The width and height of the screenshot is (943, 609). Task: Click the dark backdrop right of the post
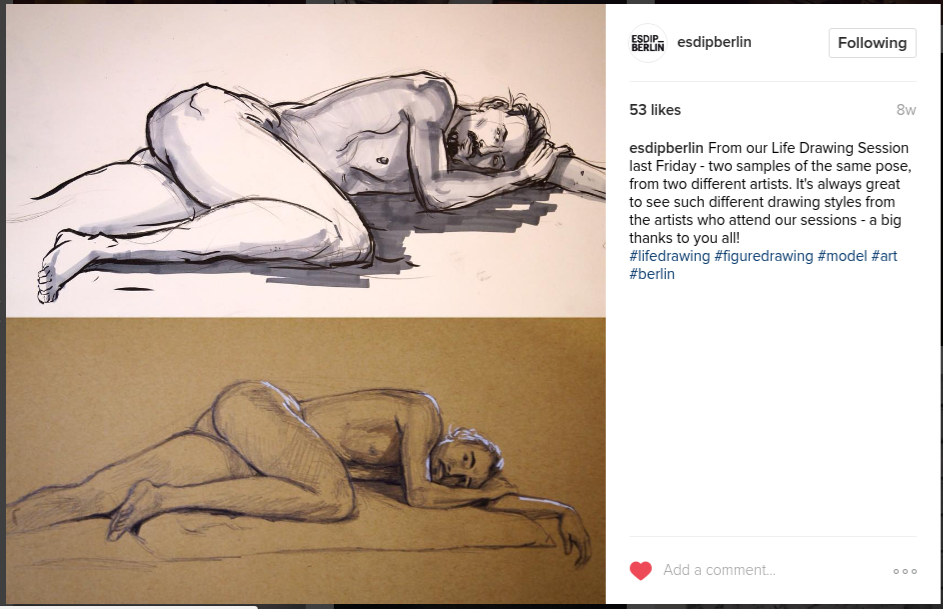point(940,301)
